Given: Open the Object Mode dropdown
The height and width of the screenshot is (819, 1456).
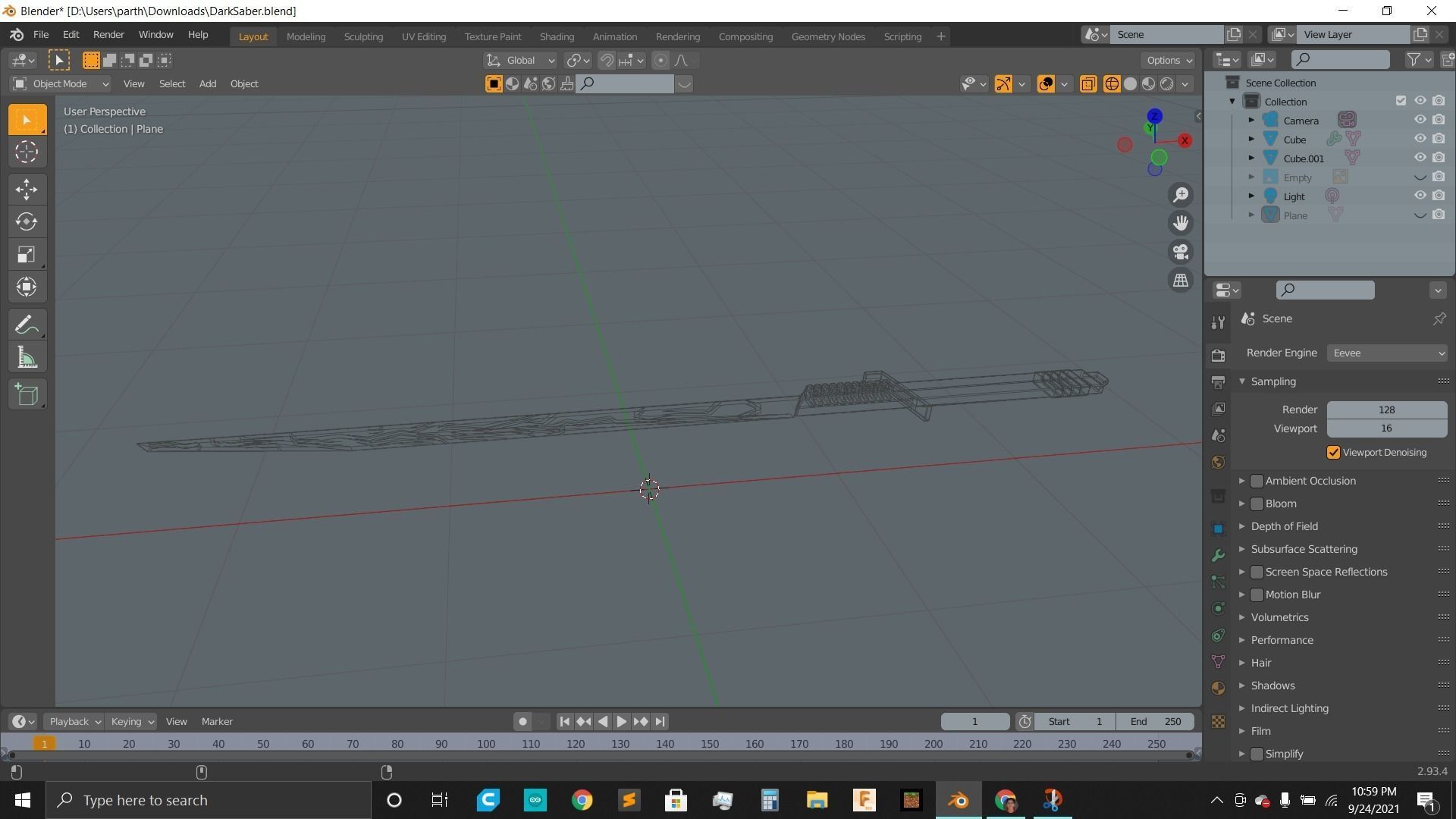Looking at the screenshot, I should point(61,84).
